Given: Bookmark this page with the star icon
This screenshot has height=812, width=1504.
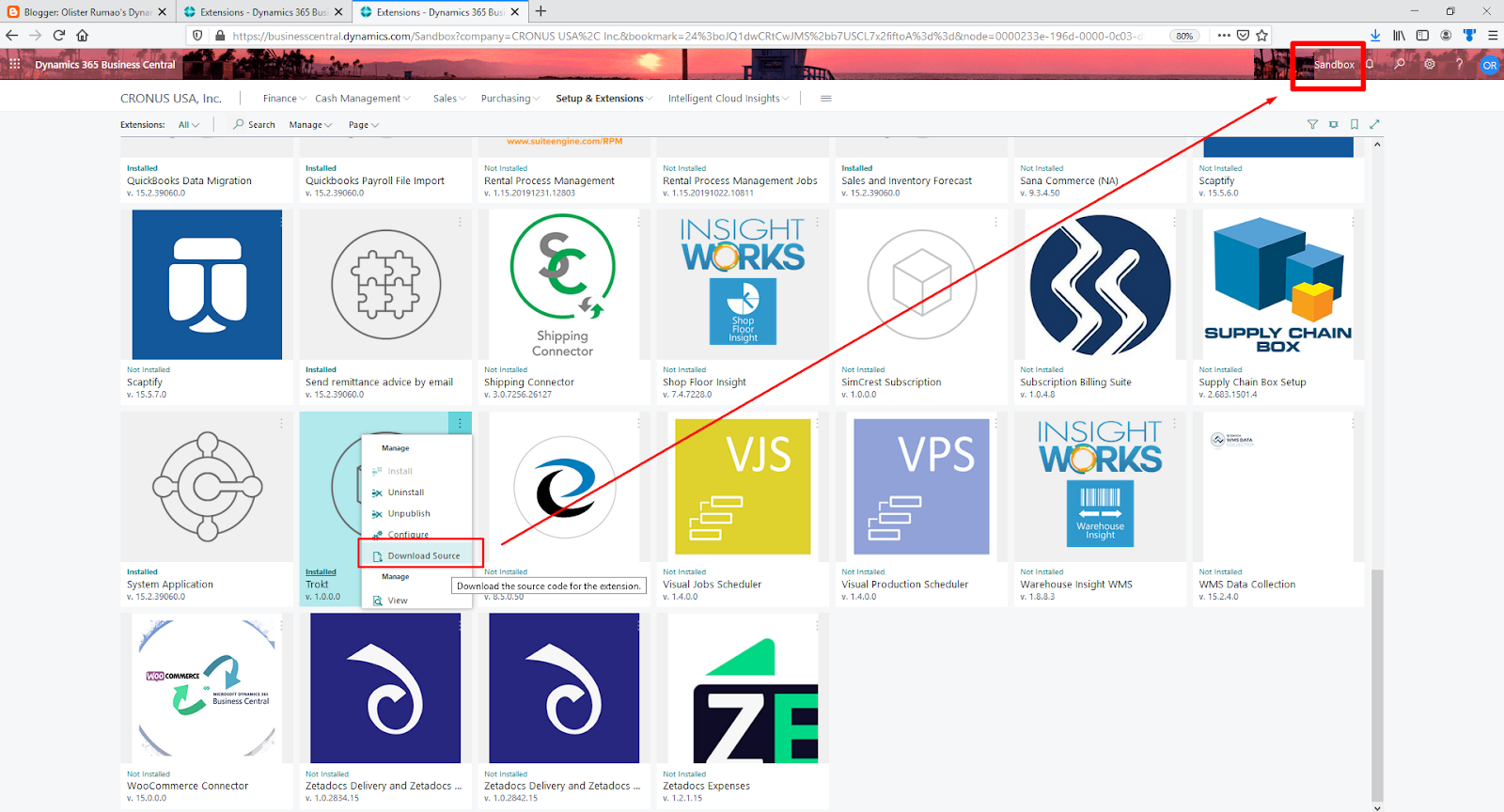Looking at the screenshot, I should pos(1262,36).
